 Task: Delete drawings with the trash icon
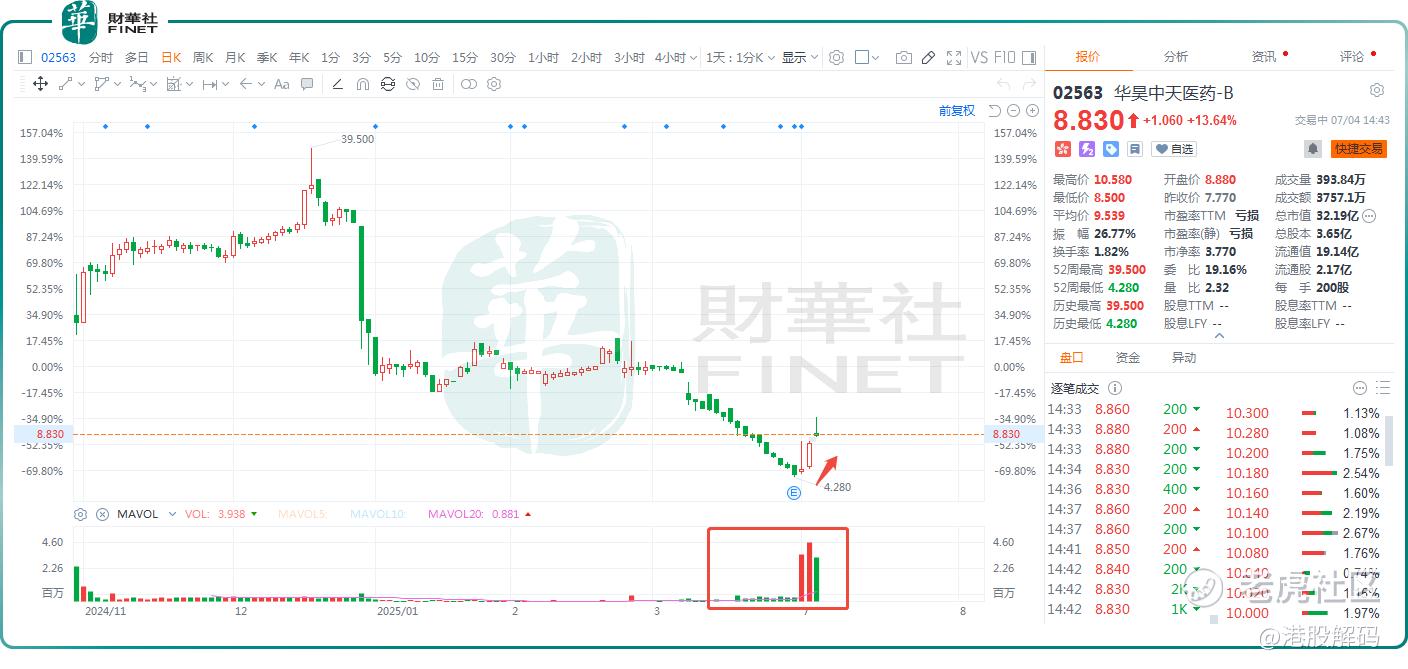[x=437, y=84]
